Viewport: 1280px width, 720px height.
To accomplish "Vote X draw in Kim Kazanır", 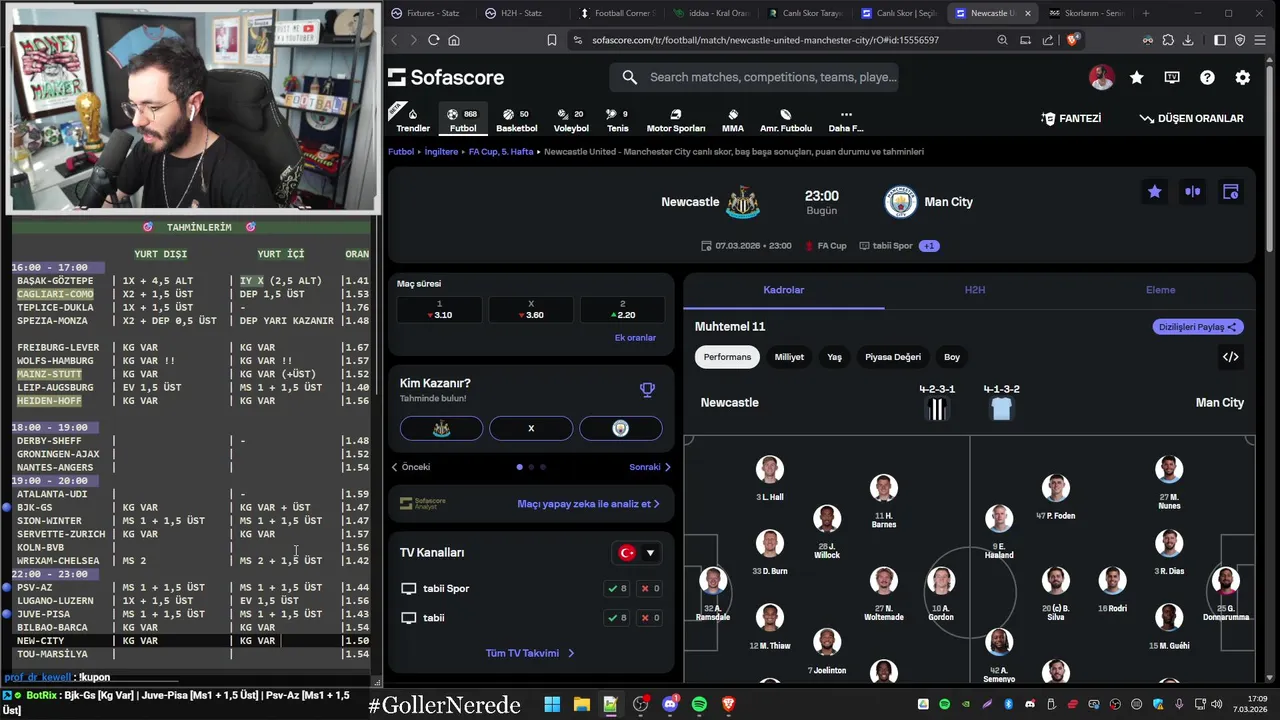I will click(x=531, y=428).
